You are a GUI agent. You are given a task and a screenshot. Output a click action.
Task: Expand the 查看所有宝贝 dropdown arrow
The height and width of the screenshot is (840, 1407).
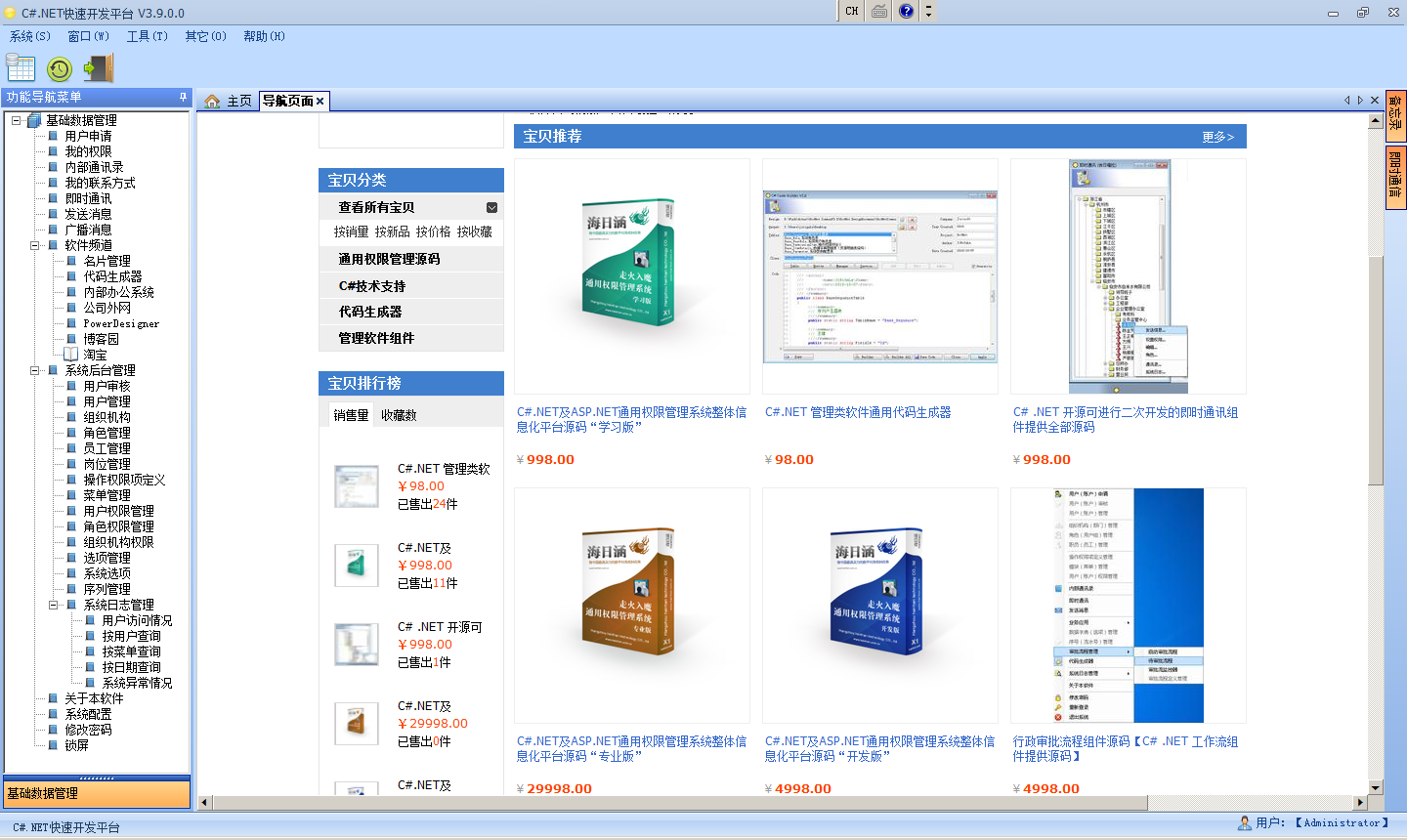(x=491, y=207)
